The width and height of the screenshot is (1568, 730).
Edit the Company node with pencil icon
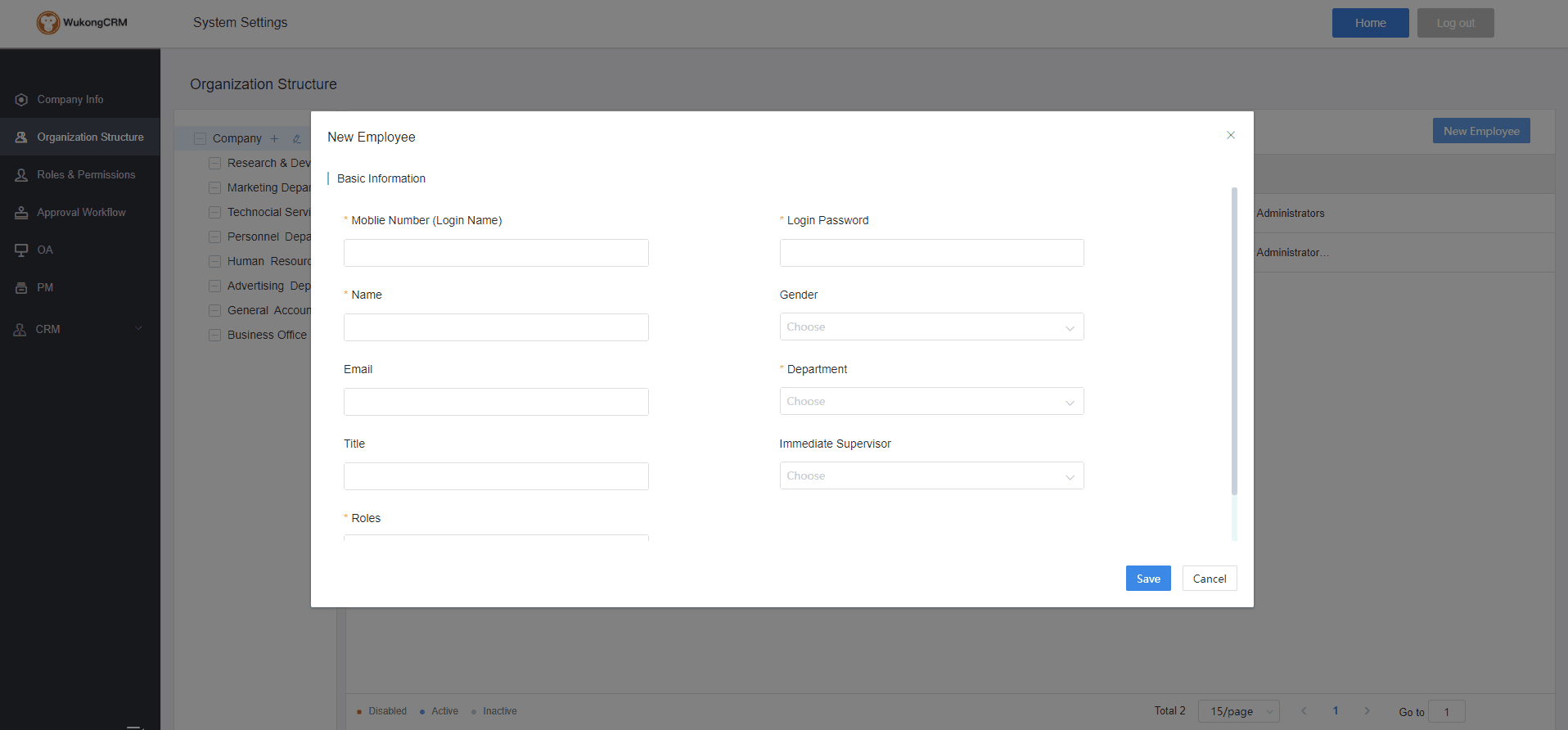[x=297, y=138]
